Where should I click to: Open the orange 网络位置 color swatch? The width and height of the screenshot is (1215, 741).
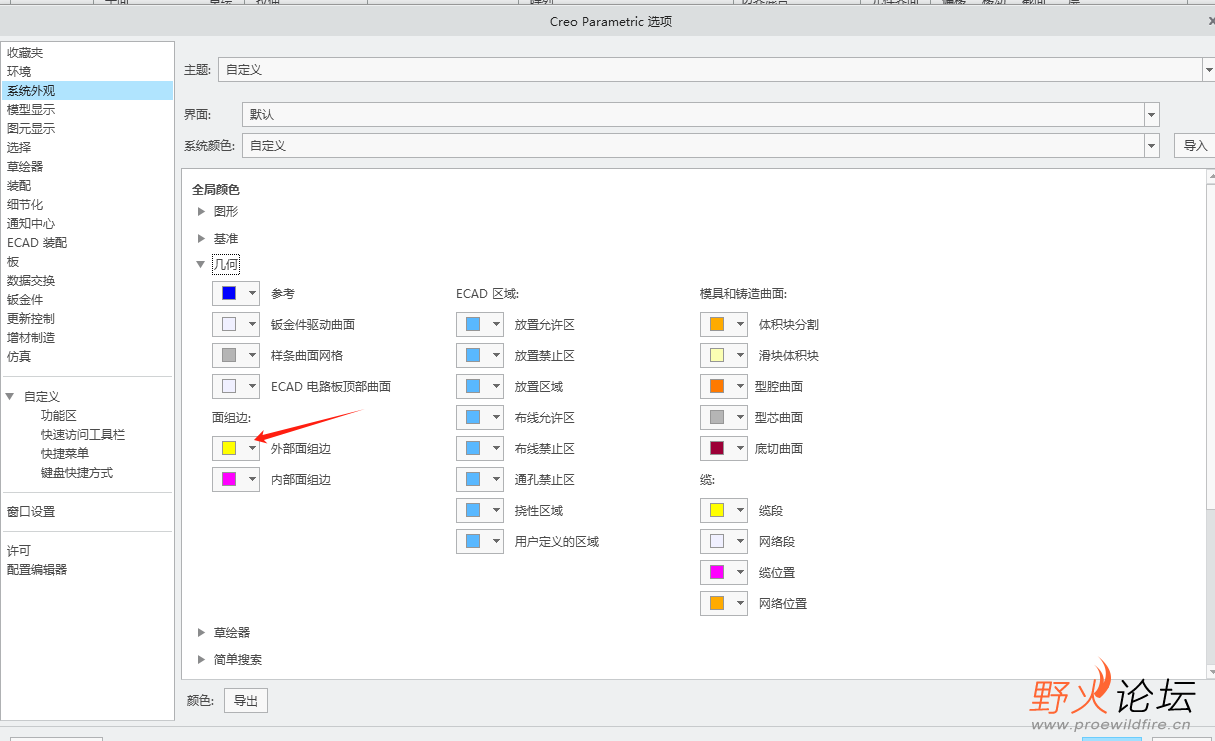(x=724, y=603)
